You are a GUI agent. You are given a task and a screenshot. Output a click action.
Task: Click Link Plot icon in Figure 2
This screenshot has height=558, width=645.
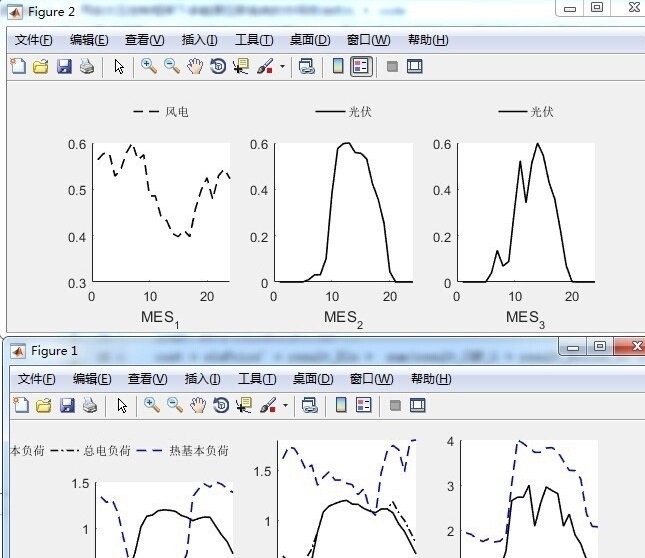(307, 66)
